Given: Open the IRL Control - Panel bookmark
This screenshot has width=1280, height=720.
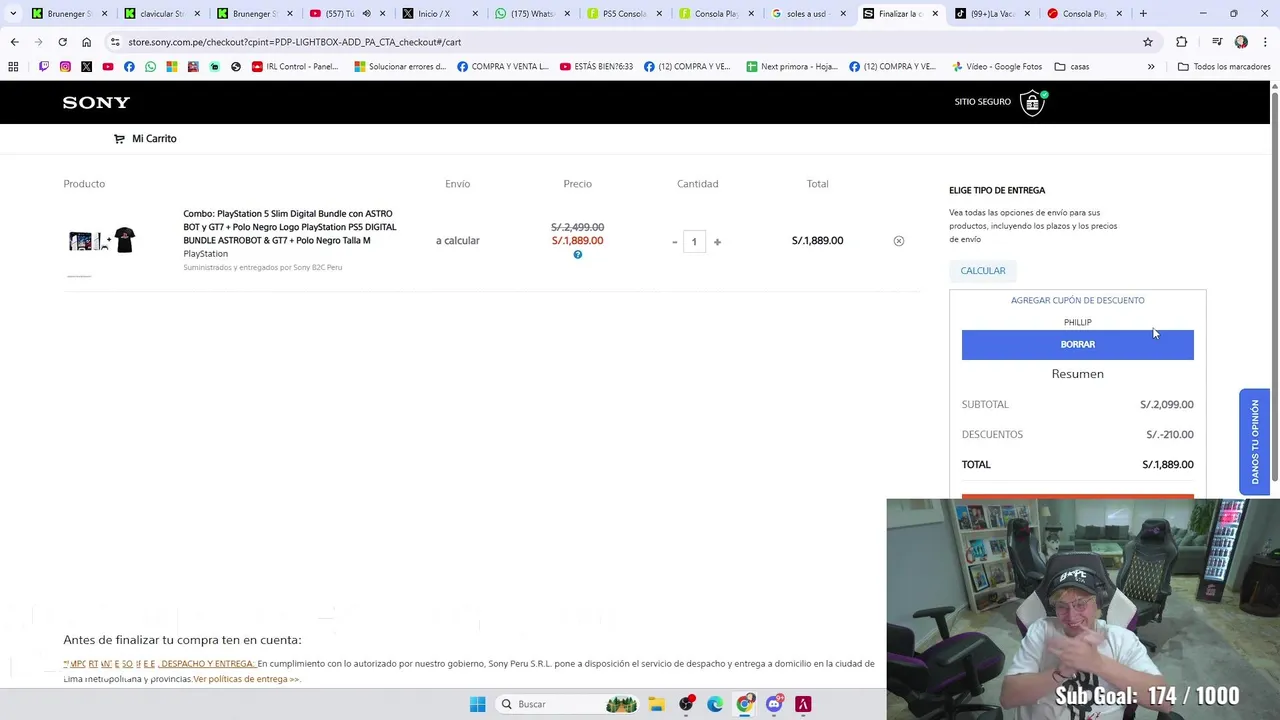Looking at the screenshot, I should [x=295, y=67].
